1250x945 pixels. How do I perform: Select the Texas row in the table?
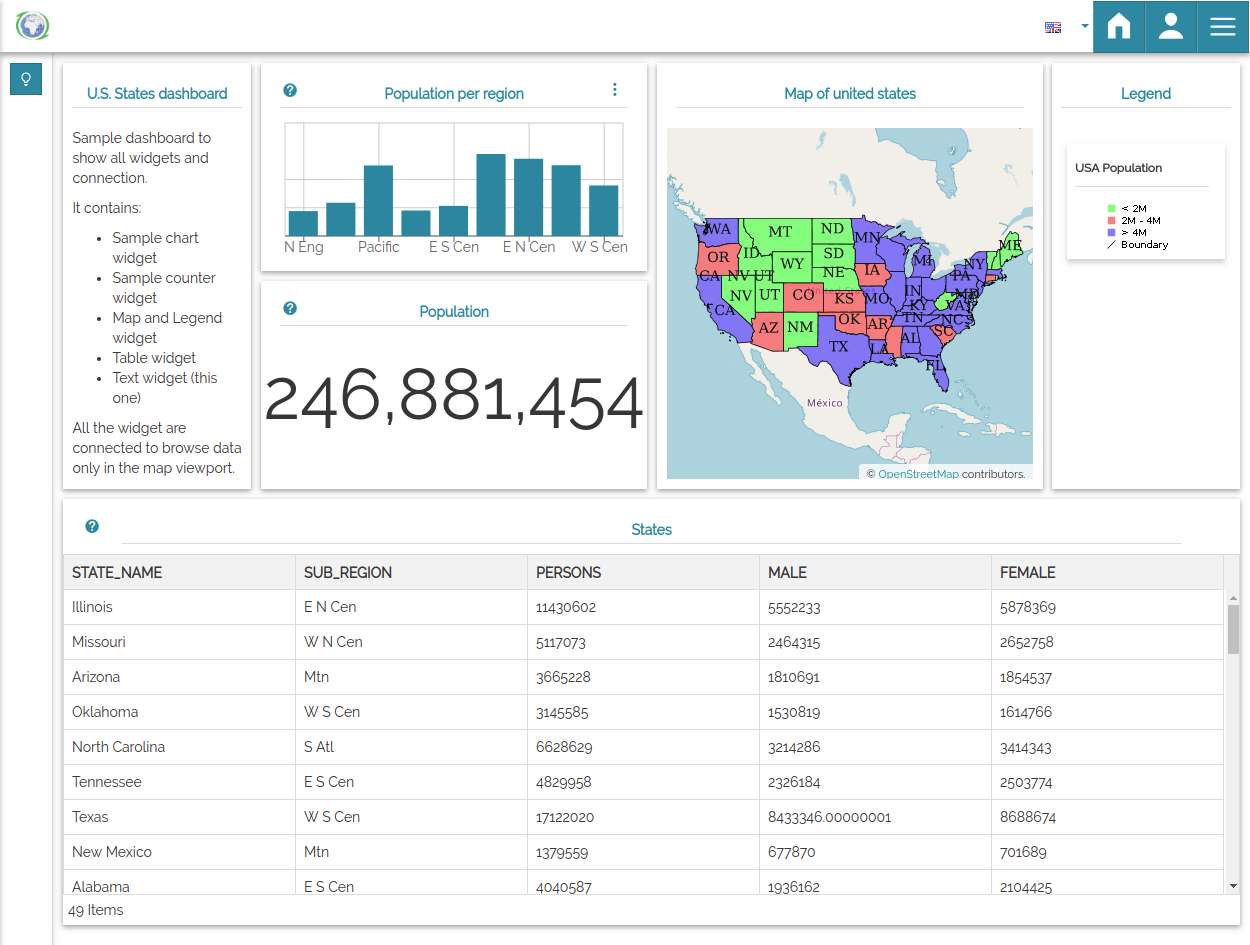[90, 817]
